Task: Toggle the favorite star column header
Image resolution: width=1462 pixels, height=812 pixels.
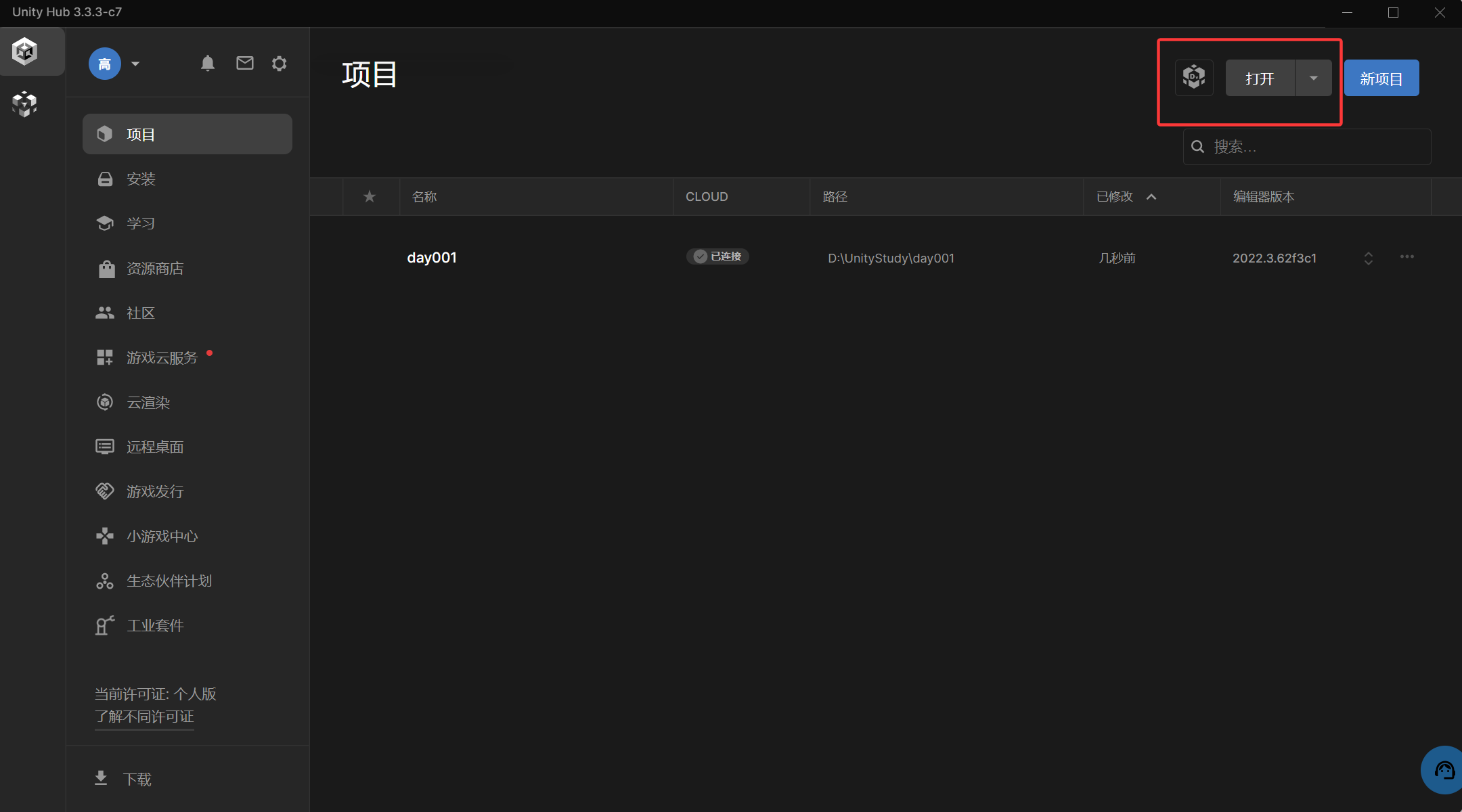Action: click(x=369, y=197)
